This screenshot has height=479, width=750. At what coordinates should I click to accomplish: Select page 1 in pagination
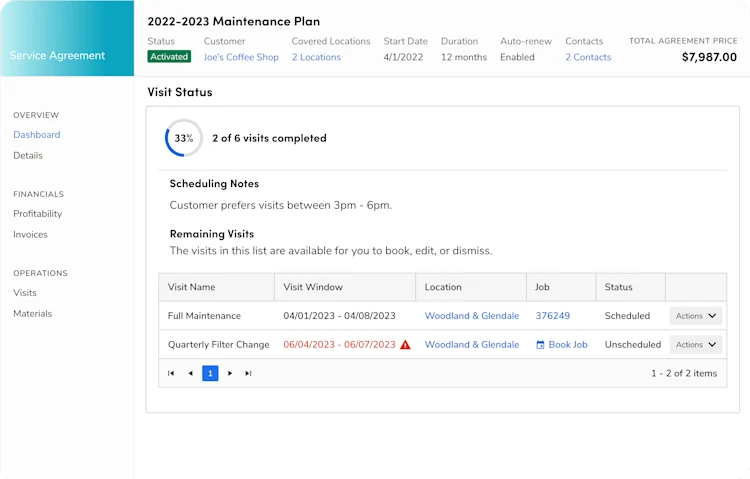pos(210,373)
